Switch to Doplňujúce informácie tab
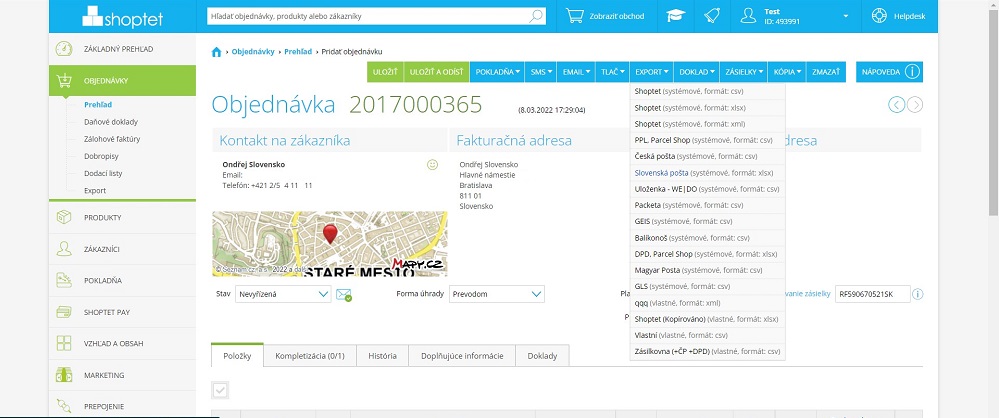 click(462, 356)
